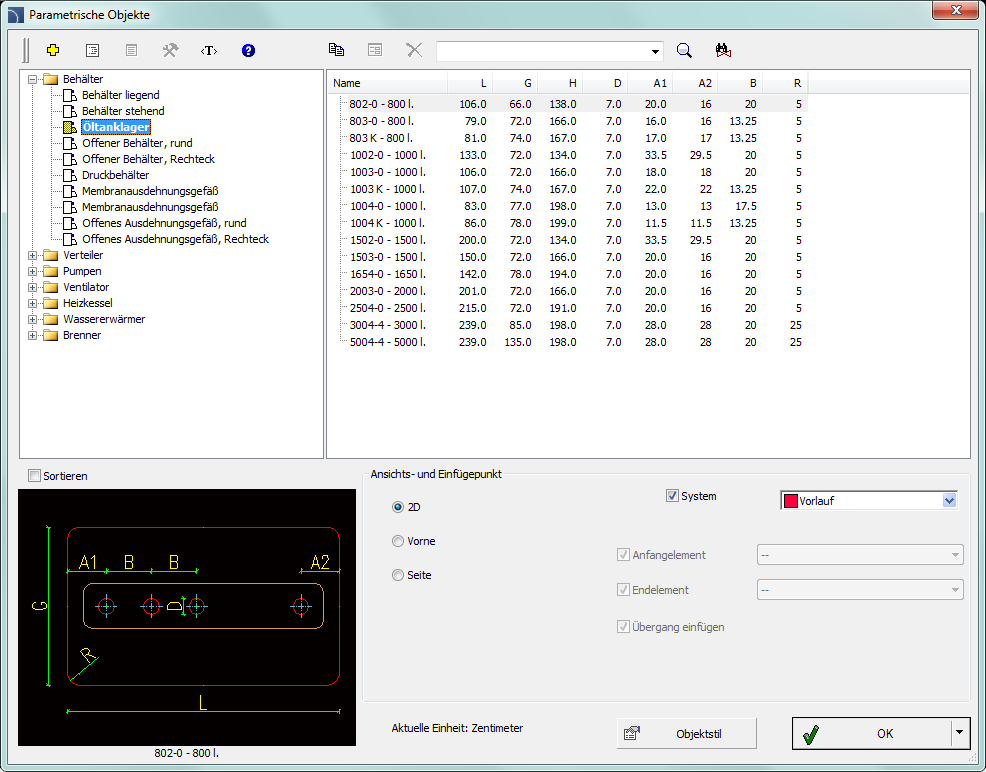Click the text <T> toolbar icon

(208, 50)
